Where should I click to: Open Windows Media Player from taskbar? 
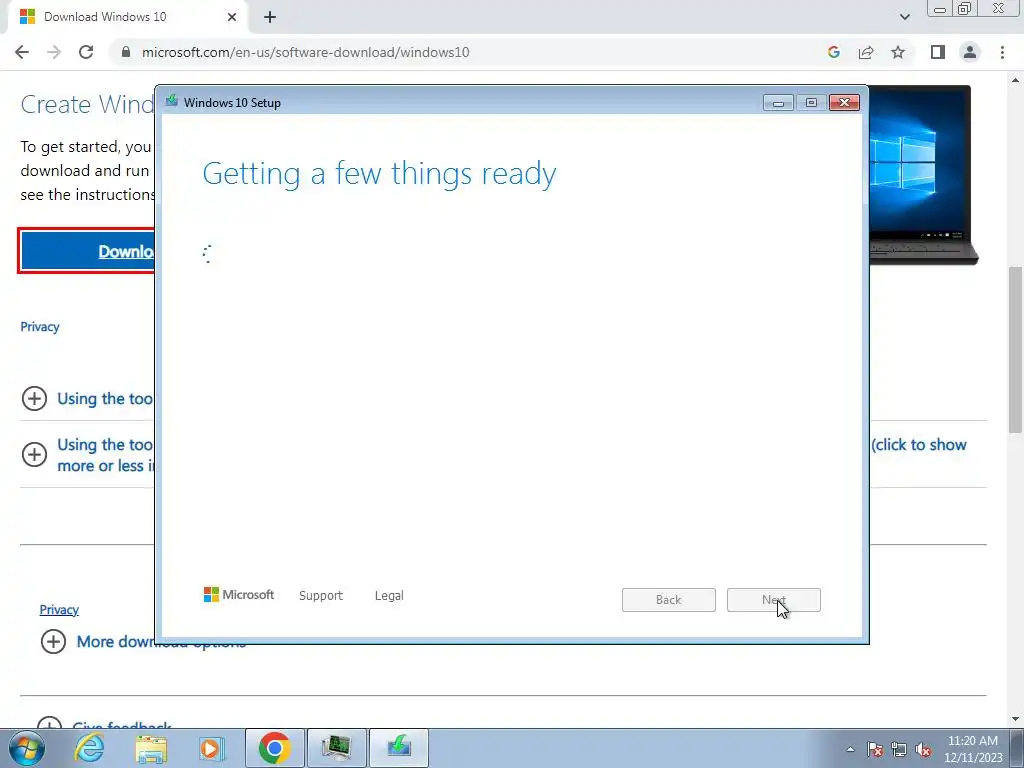click(211, 748)
